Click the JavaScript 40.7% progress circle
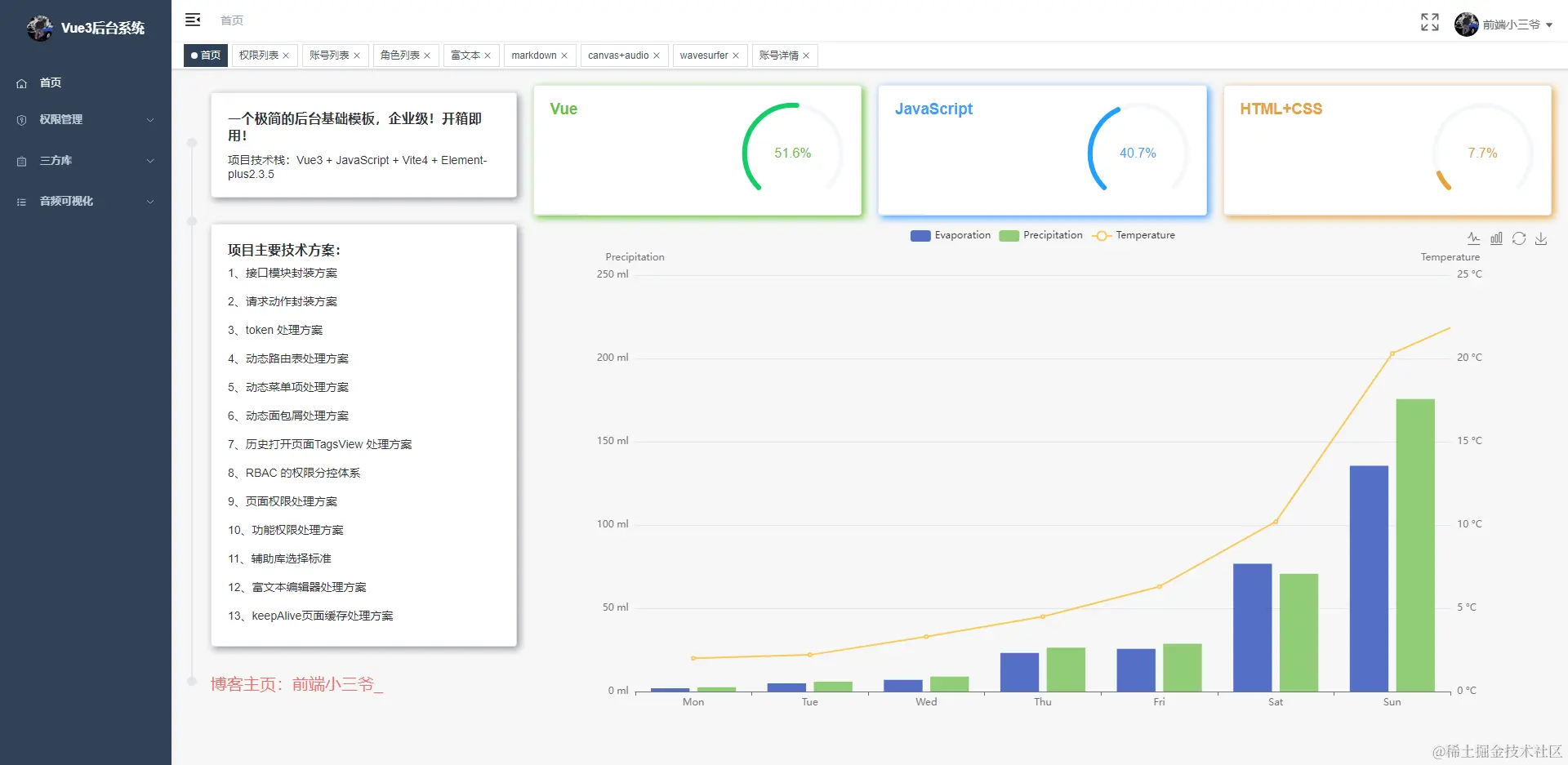This screenshot has height=765, width=1568. click(1138, 153)
